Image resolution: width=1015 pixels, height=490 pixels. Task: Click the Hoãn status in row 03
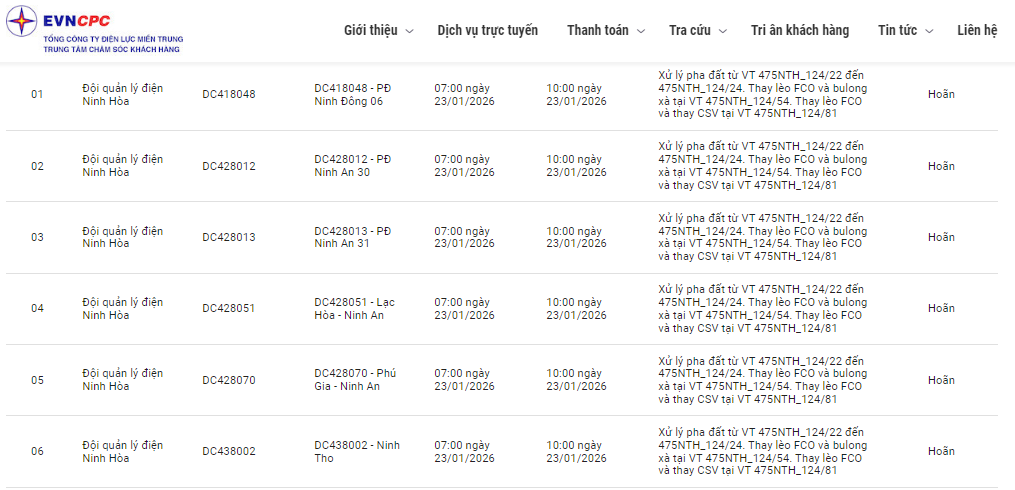click(941, 237)
